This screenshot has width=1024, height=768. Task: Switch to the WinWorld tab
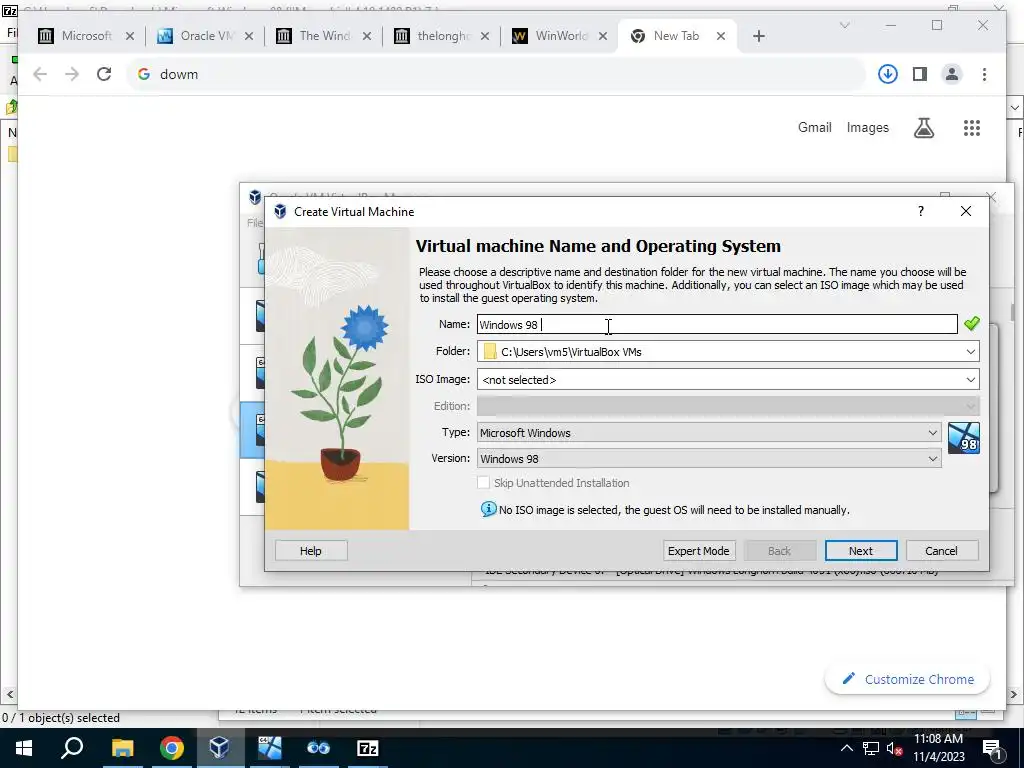pyautogui.click(x=560, y=36)
